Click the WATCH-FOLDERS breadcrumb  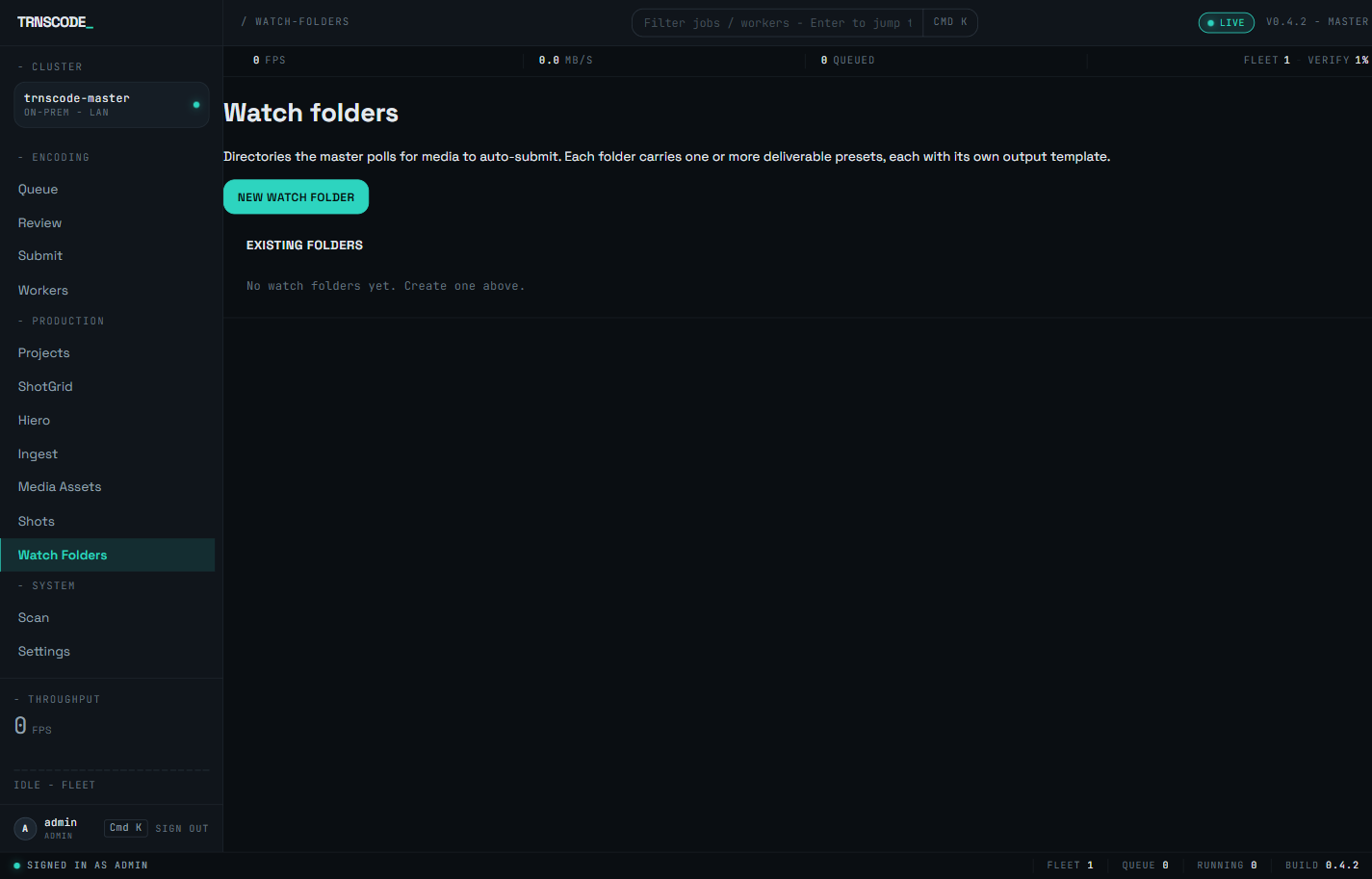301,21
